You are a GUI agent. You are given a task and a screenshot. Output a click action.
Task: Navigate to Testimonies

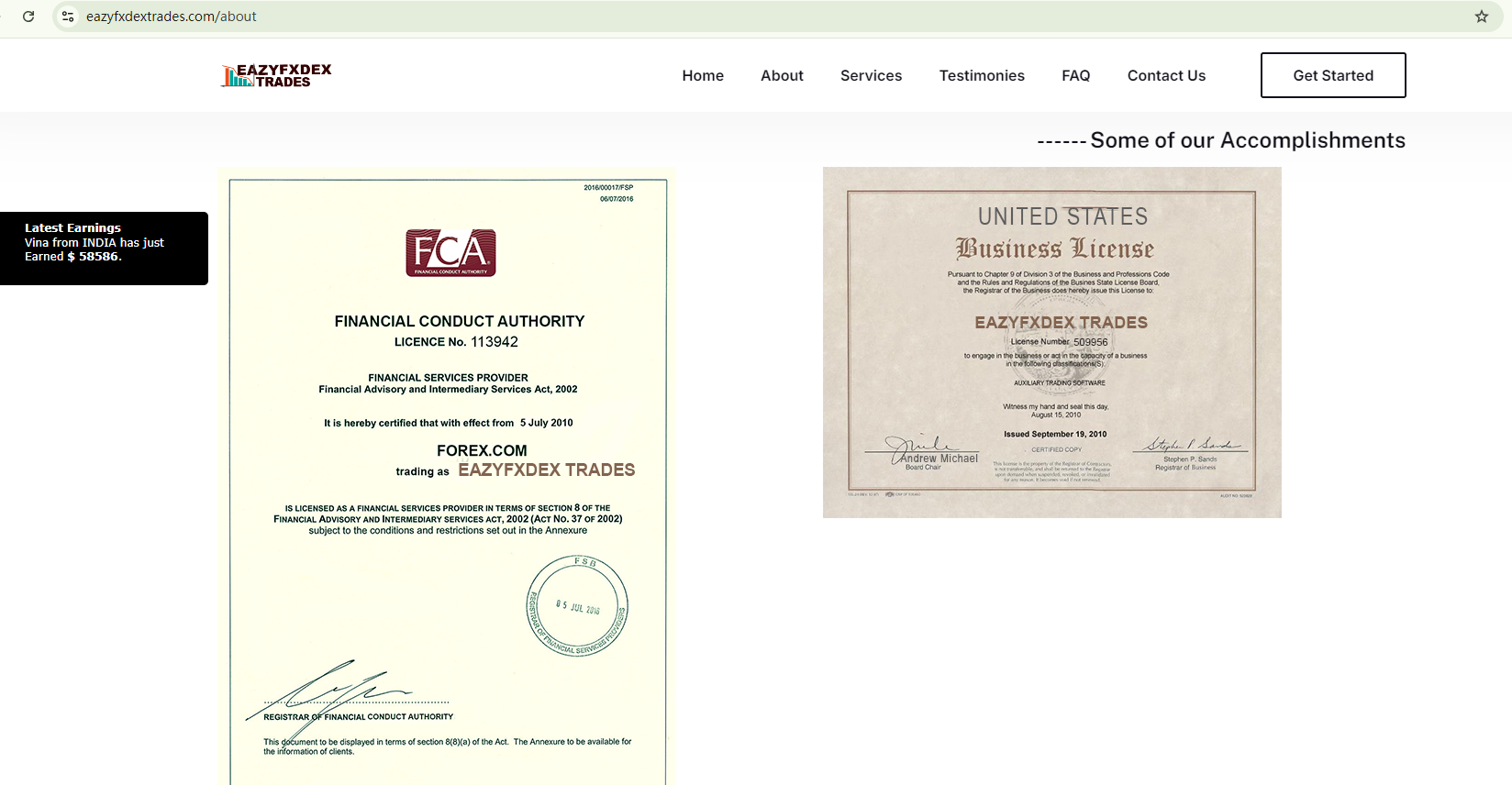[982, 75]
